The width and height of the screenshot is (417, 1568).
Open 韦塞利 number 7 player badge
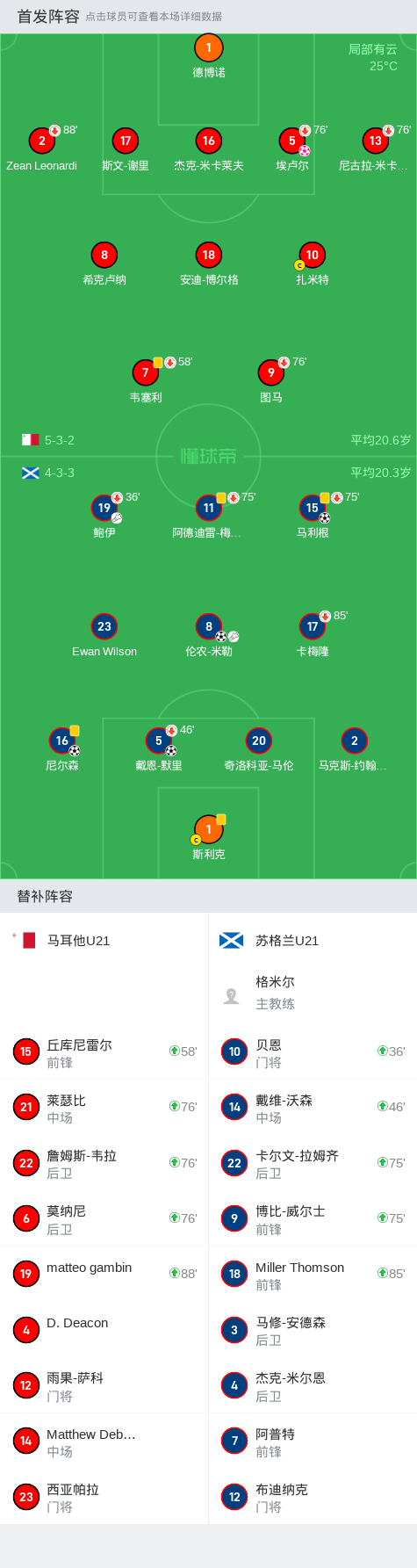tap(145, 372)
